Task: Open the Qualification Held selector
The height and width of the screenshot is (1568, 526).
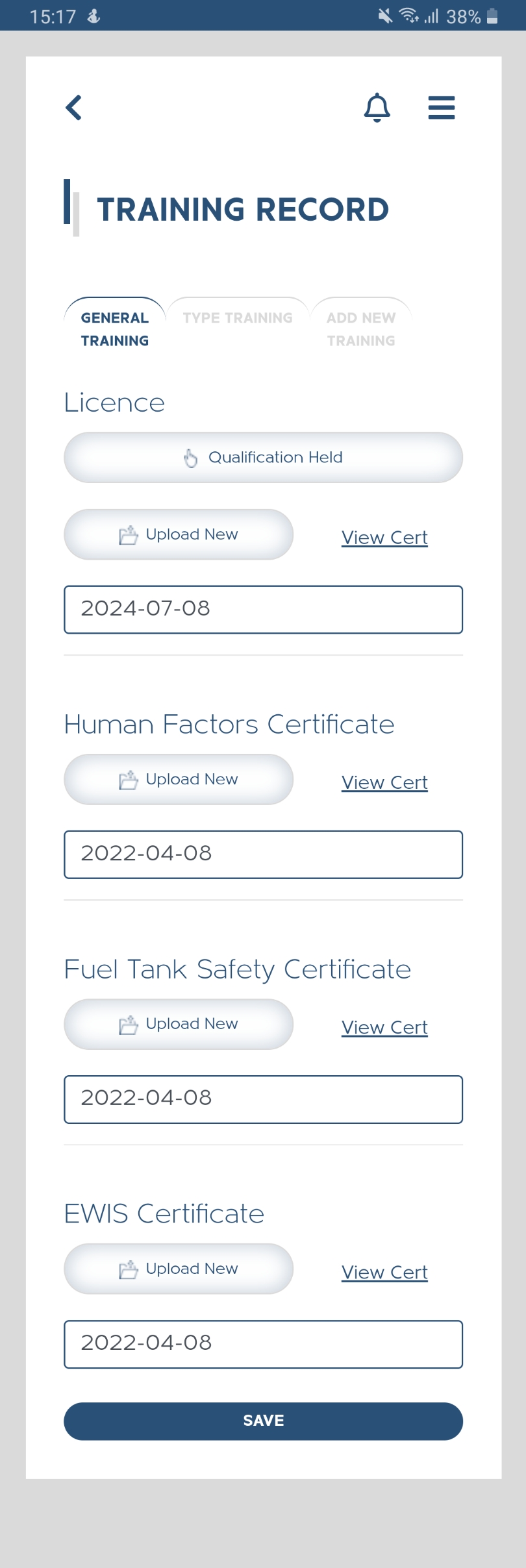Action: click(x=263, y=458)
